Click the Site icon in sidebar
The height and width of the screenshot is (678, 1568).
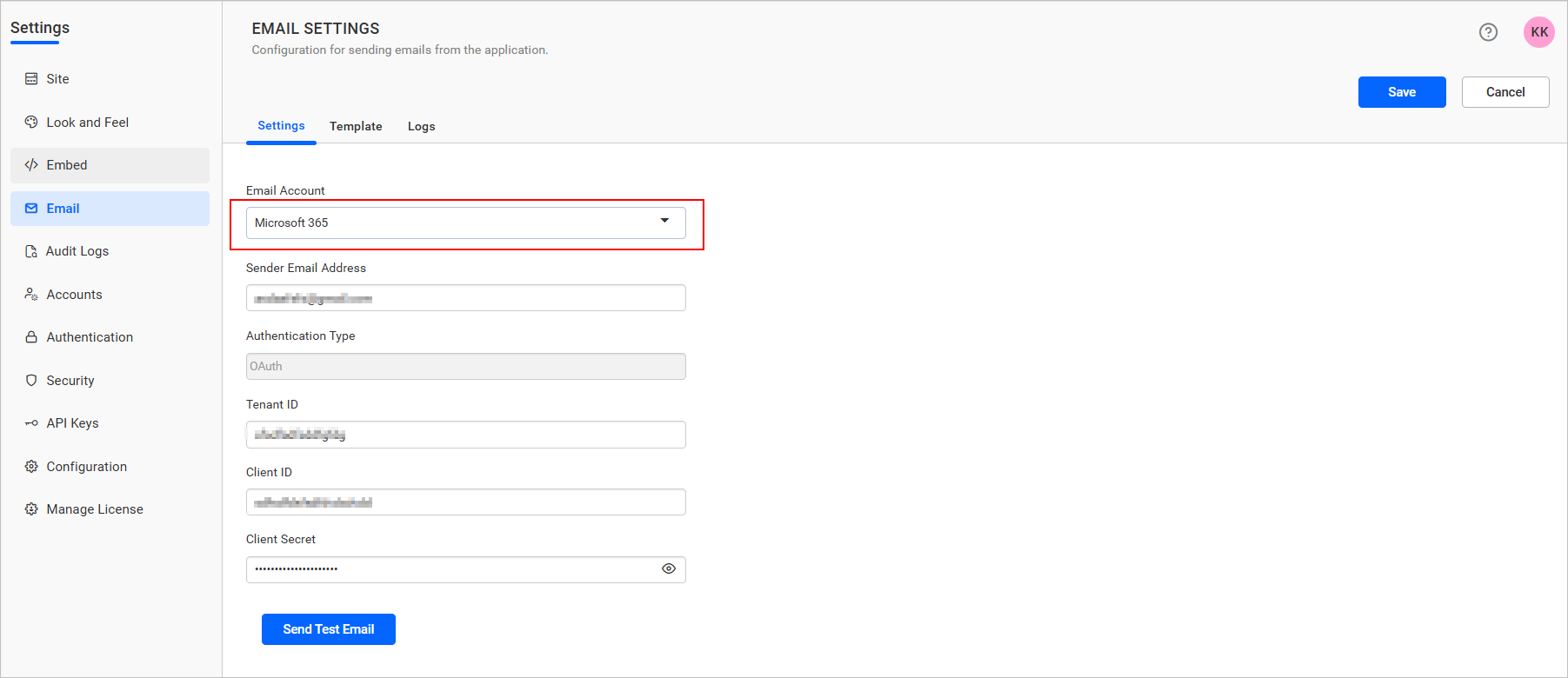point(31,79)
